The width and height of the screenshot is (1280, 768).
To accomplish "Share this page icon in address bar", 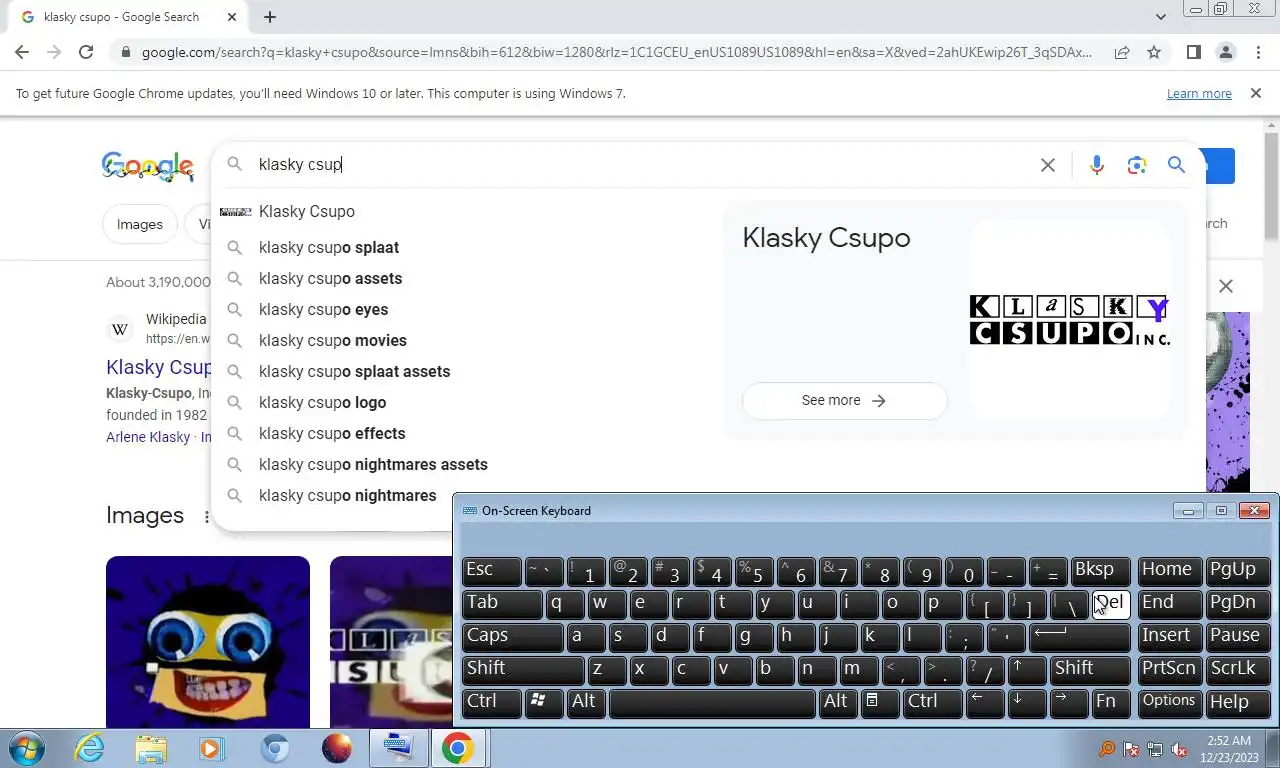I will click(1122, 52).
